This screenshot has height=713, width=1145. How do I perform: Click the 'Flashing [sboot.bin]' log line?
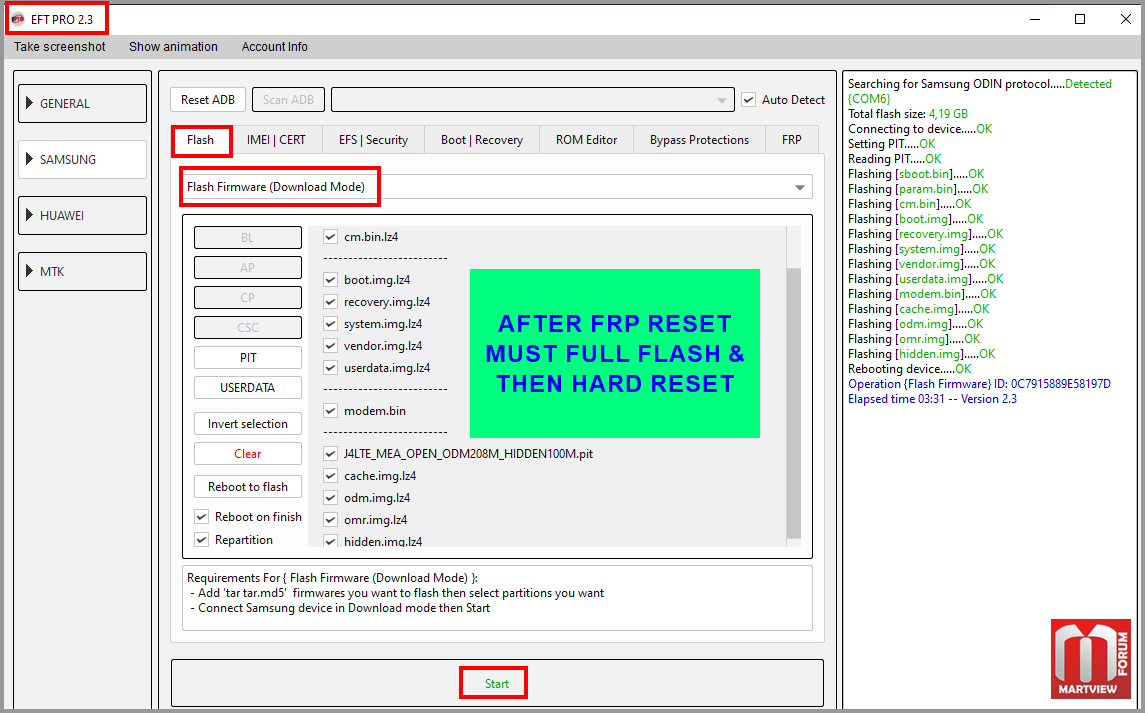[916, 174]
